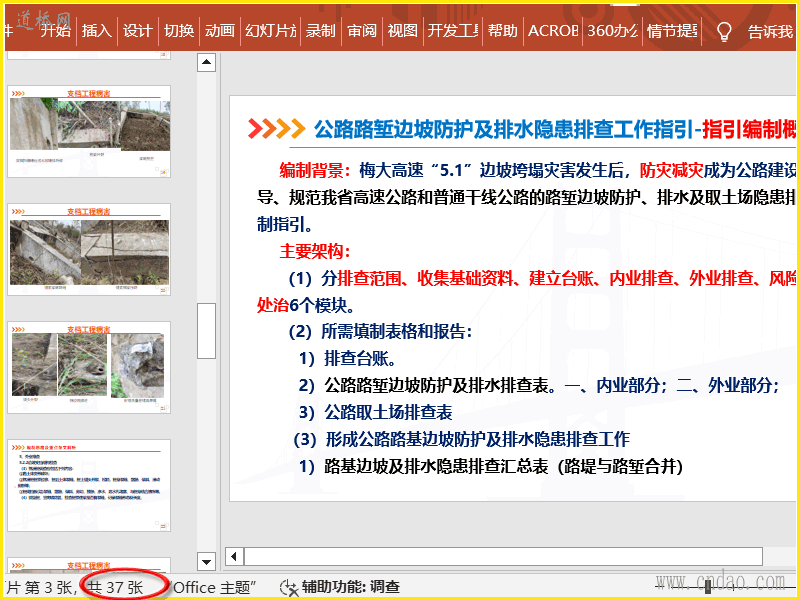
Task: Click the thumbnail panel scroll down arrow
Action: coord(206,562)
